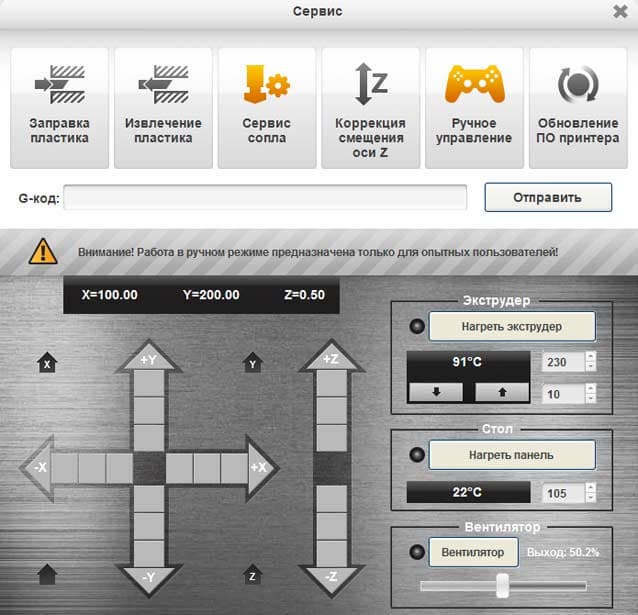Click the Стол group title
Image resolution: width=638 pixels, height=615 pixels.
pyautogui.click(x=497, y=429)
